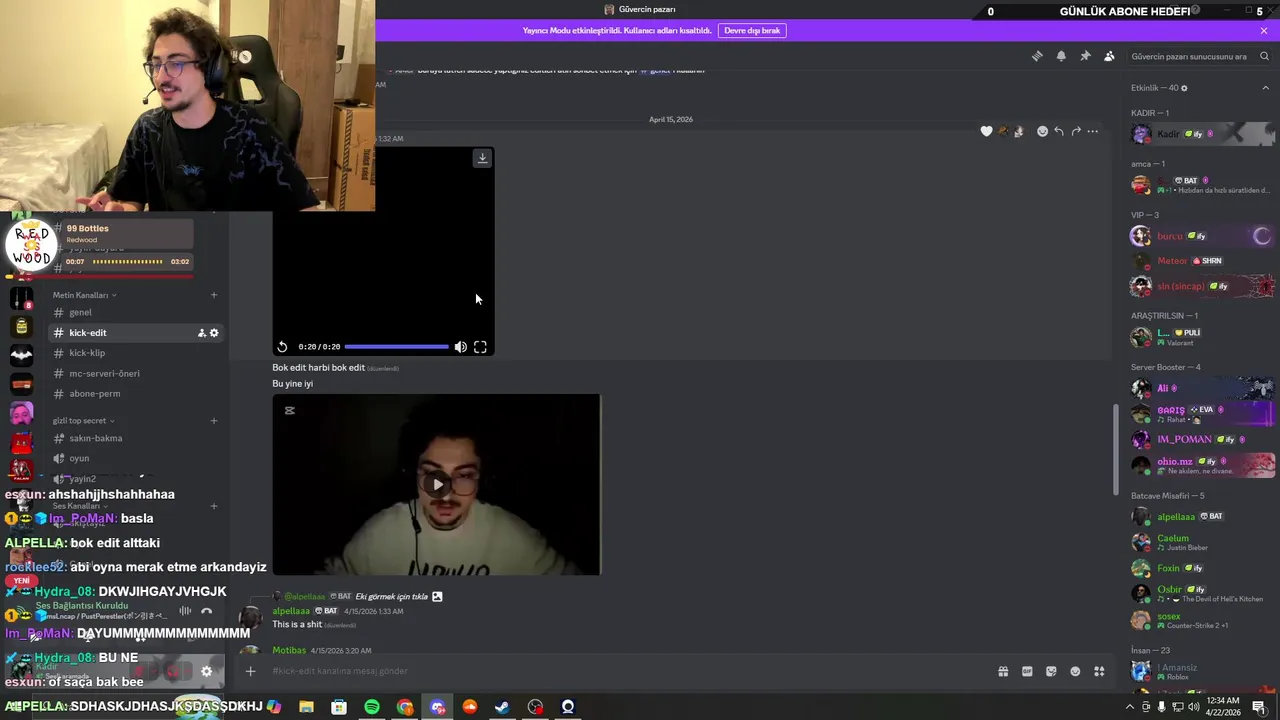Image resolution: width=1280 pixels, height=720 pixels.
Task: Create a channel in Metin Kanalları
Action: click(214, 295)
